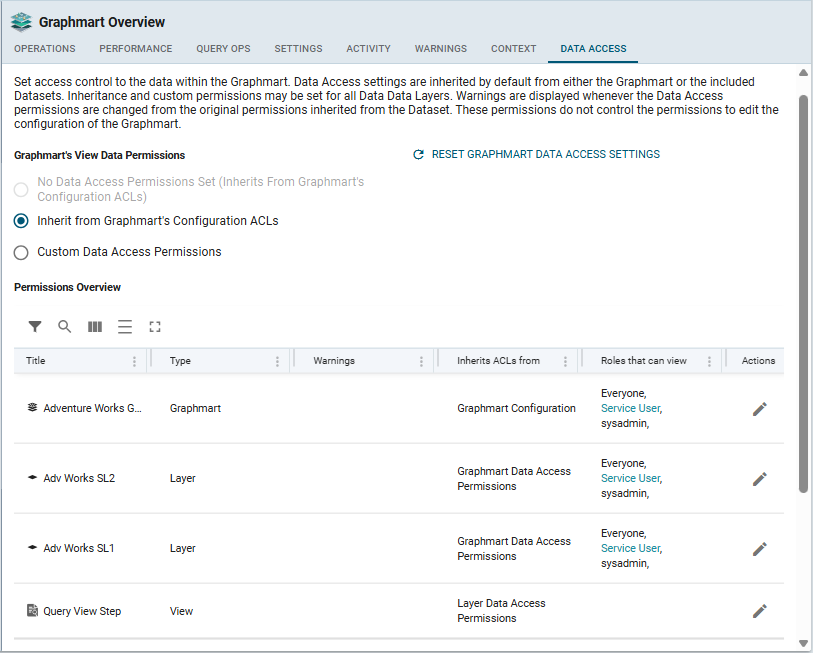Switch to the Performance tab
Viewport: 813px width, 653px height.
point(135,48)
